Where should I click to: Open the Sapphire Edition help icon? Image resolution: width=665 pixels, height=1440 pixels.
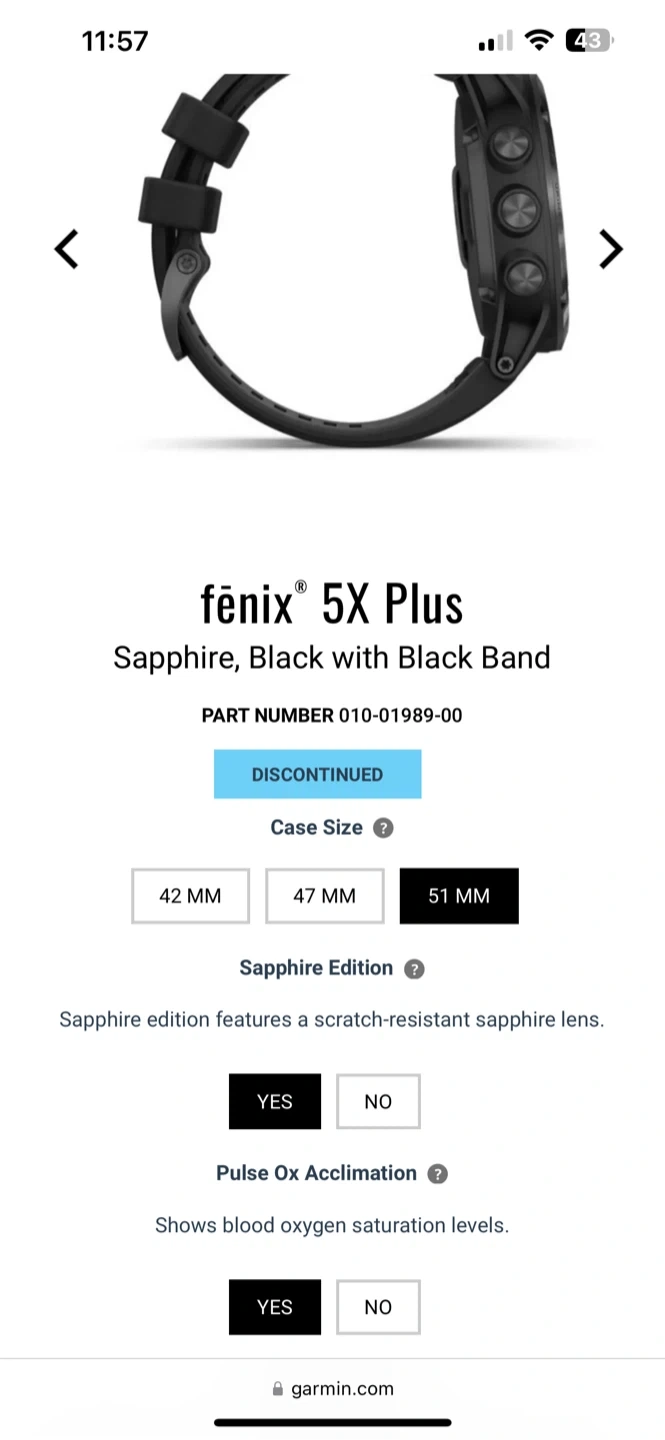(x=414, y=969)
